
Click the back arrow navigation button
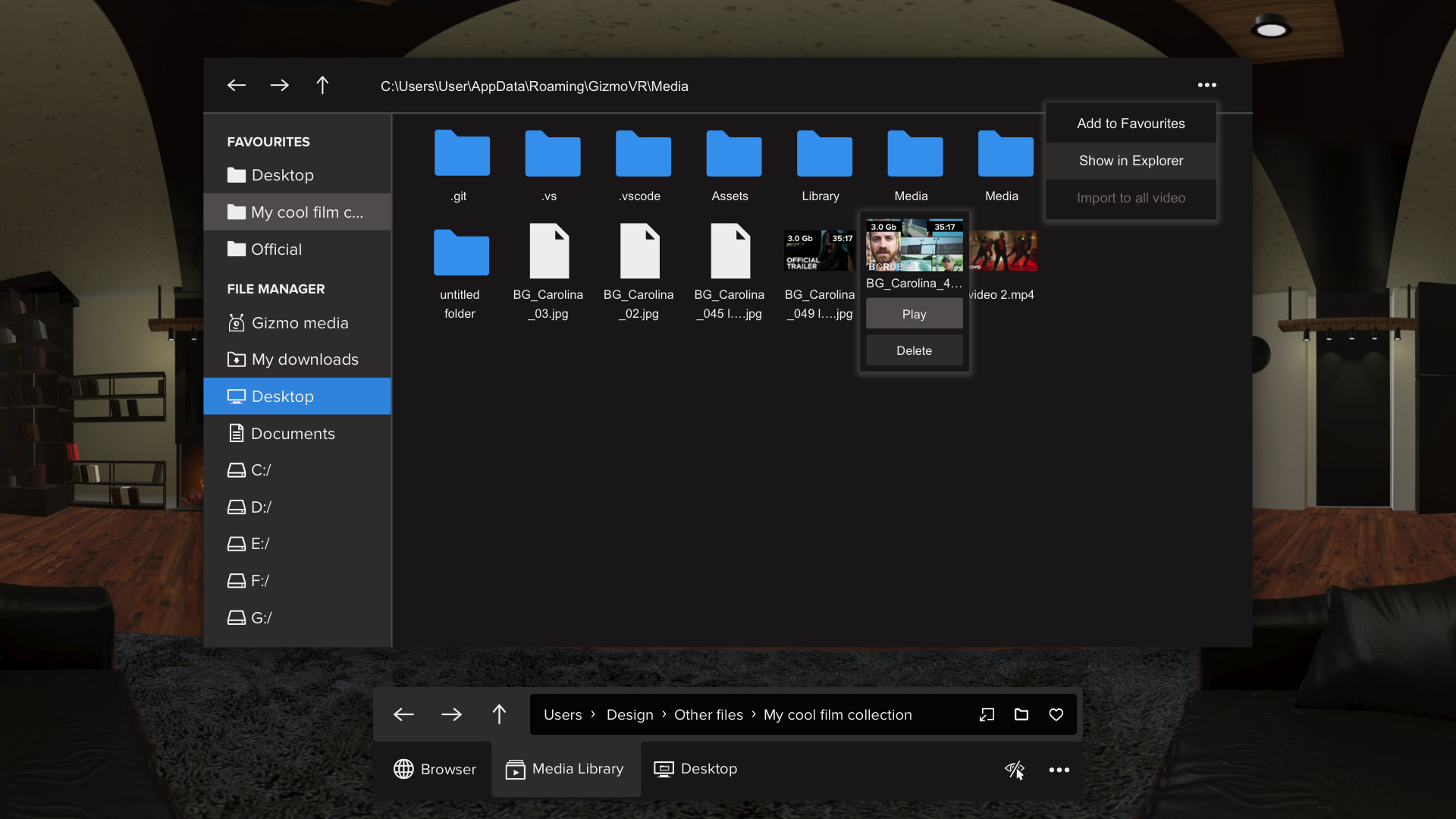click(237, 85)
